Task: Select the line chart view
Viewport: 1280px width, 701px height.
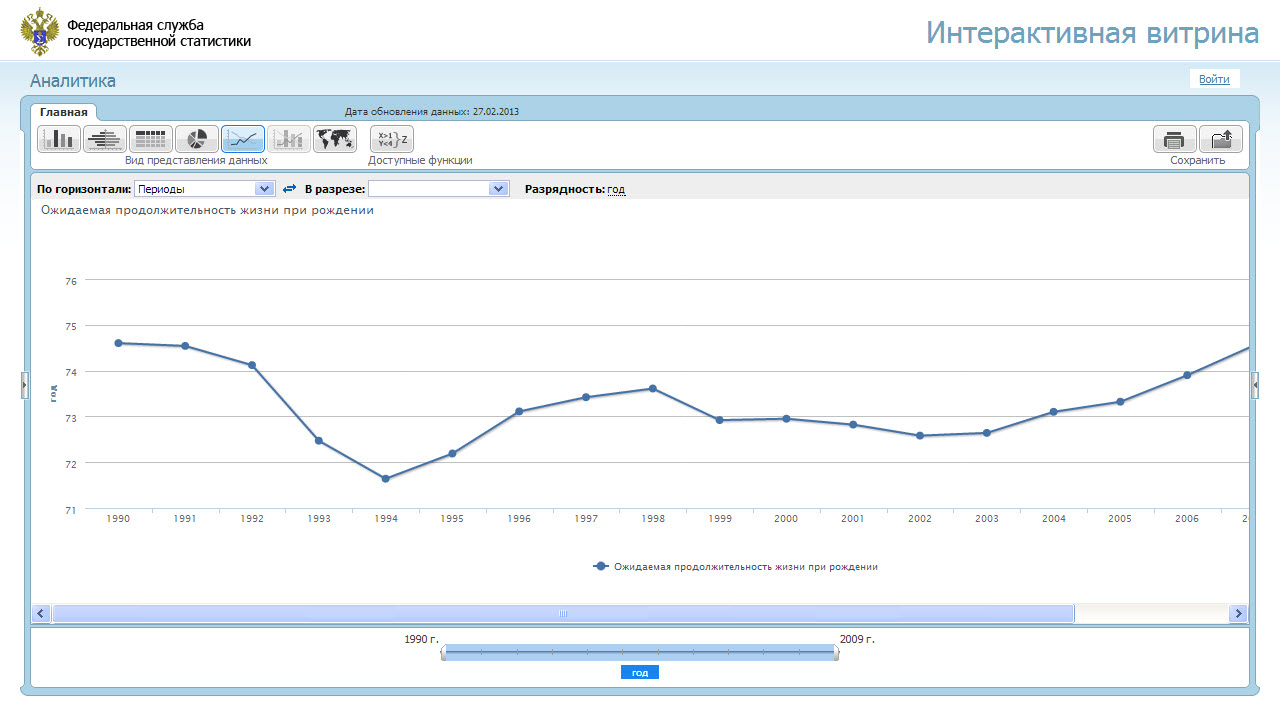Action: point(243,139)
